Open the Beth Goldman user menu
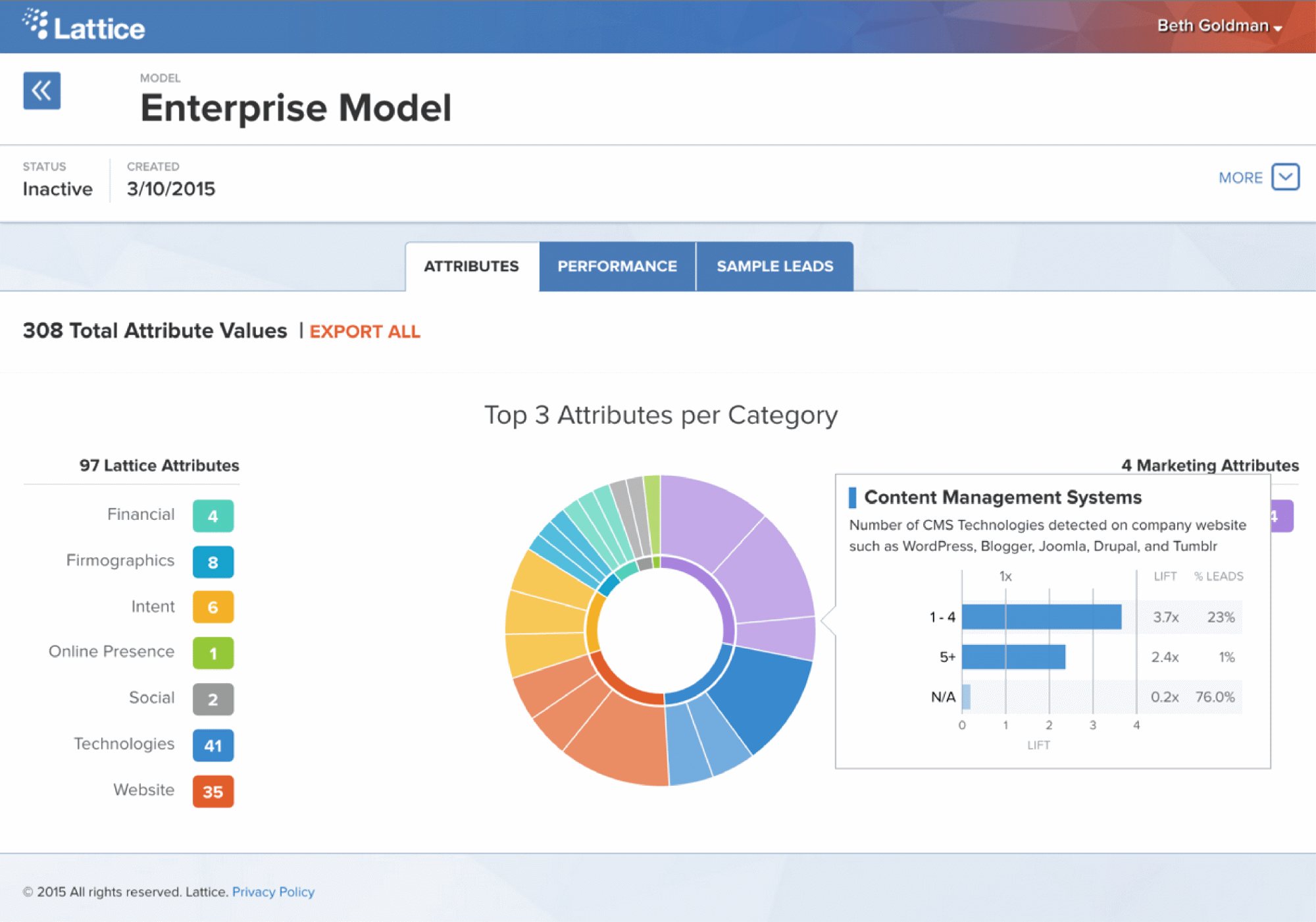This screenshot has width=1316, height=922. click(1219, 26)
